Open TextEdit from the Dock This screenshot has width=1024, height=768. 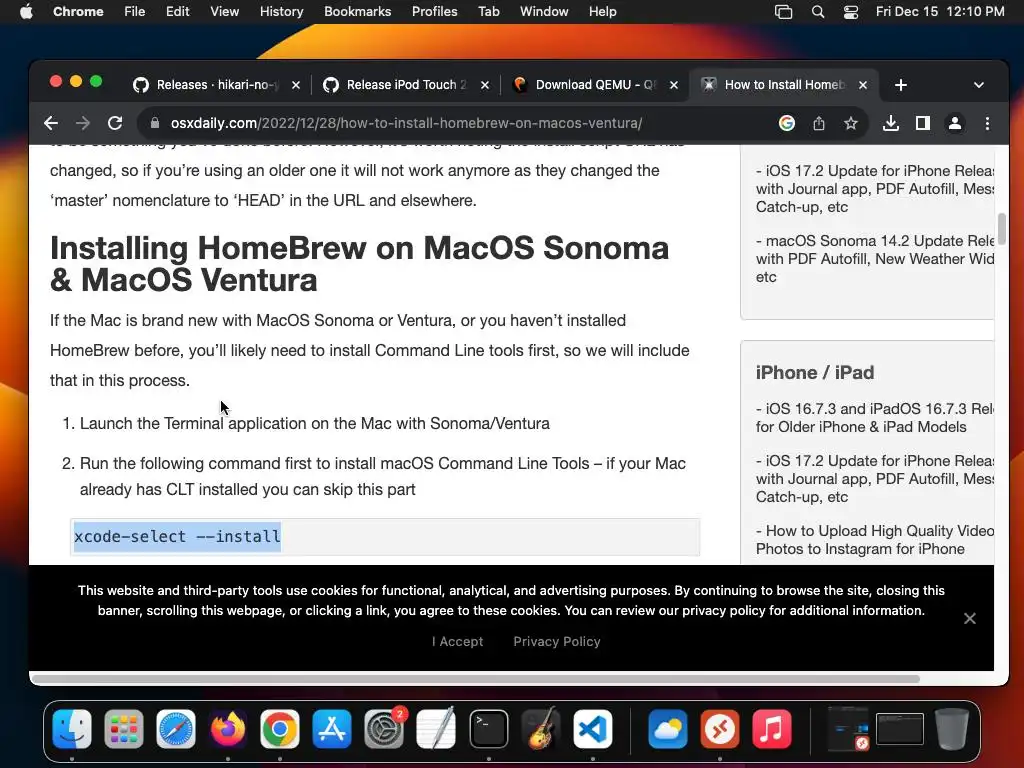(x=436, y=729)
